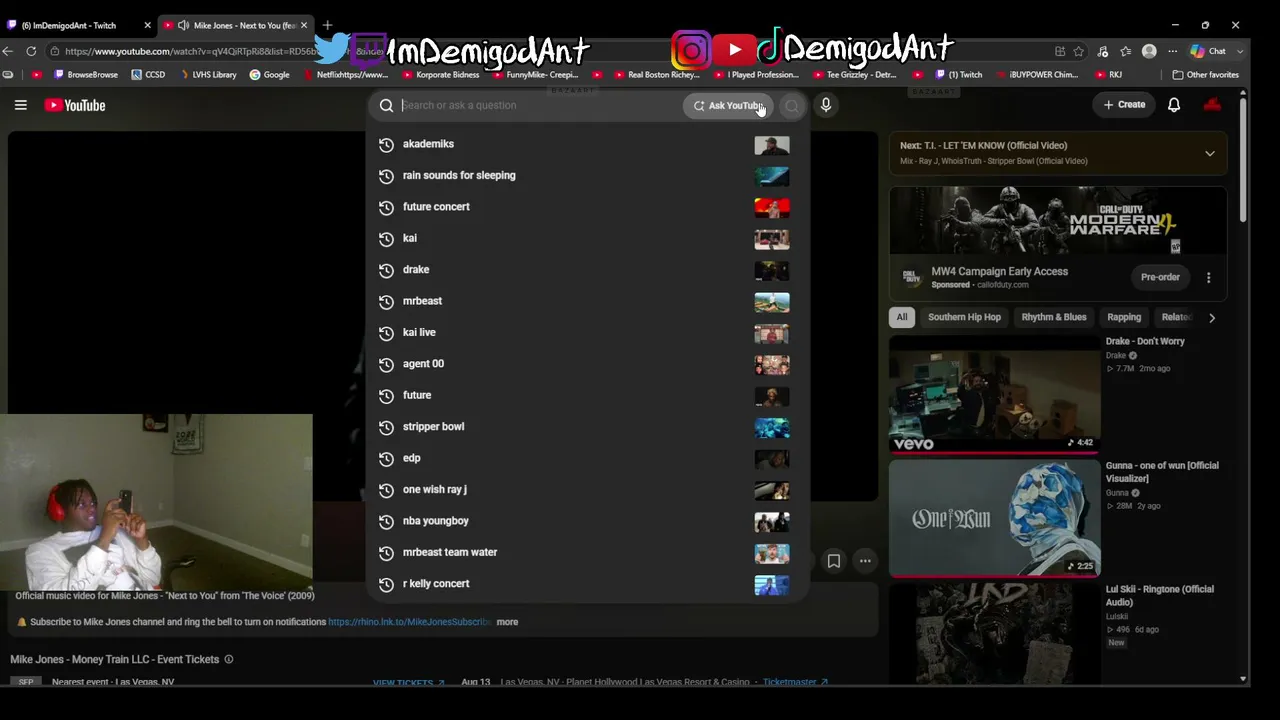Close the Mike Jones YouTube tab
The width and height of the screenshot is (1280, 720).
pos(304,25)
